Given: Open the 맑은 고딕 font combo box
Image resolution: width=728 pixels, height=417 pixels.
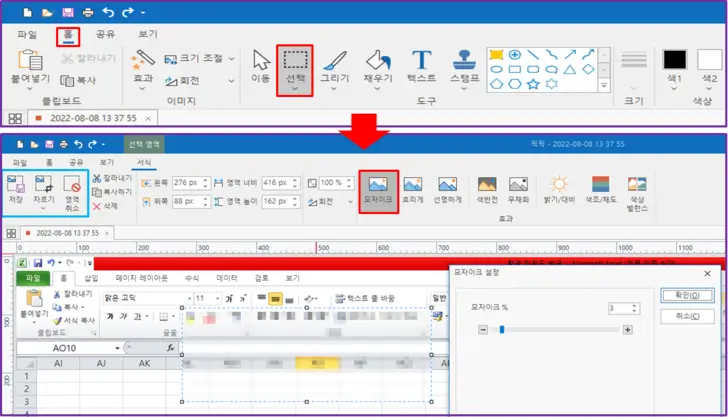Looking at the screenshot, I should coord(148,298).
